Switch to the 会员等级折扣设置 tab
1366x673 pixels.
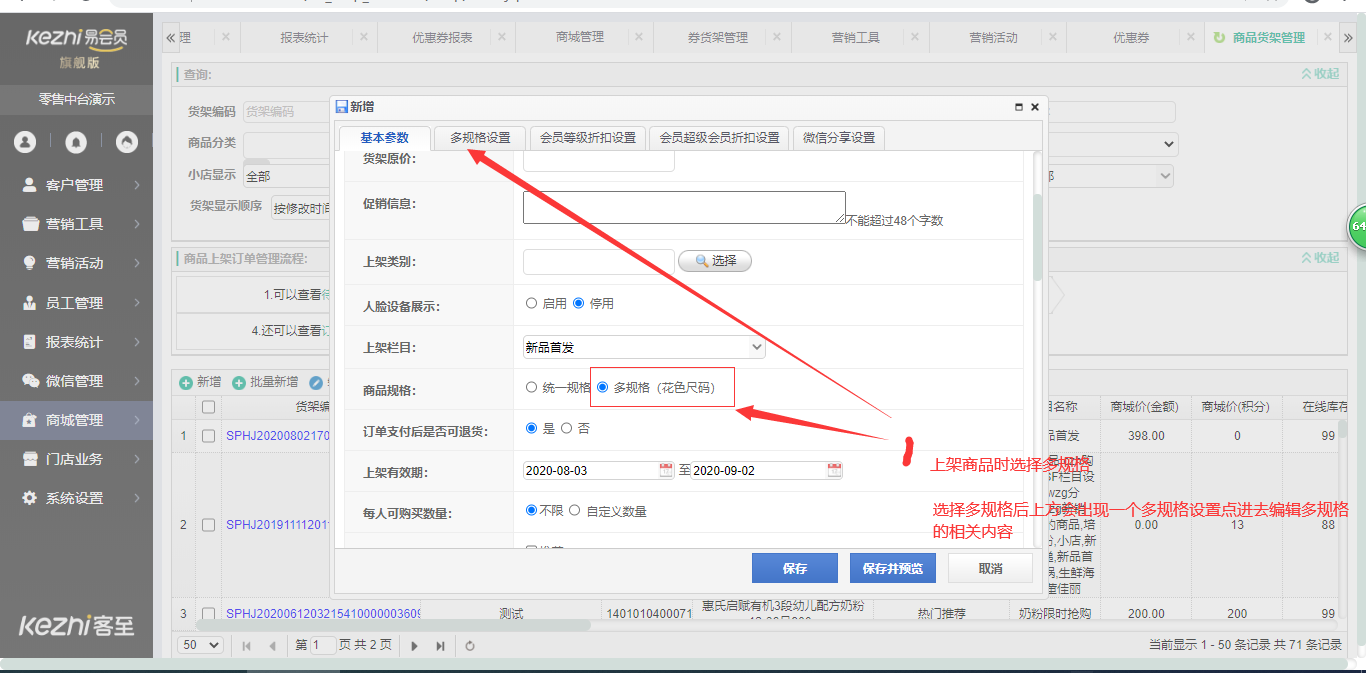tap(588, 138)
